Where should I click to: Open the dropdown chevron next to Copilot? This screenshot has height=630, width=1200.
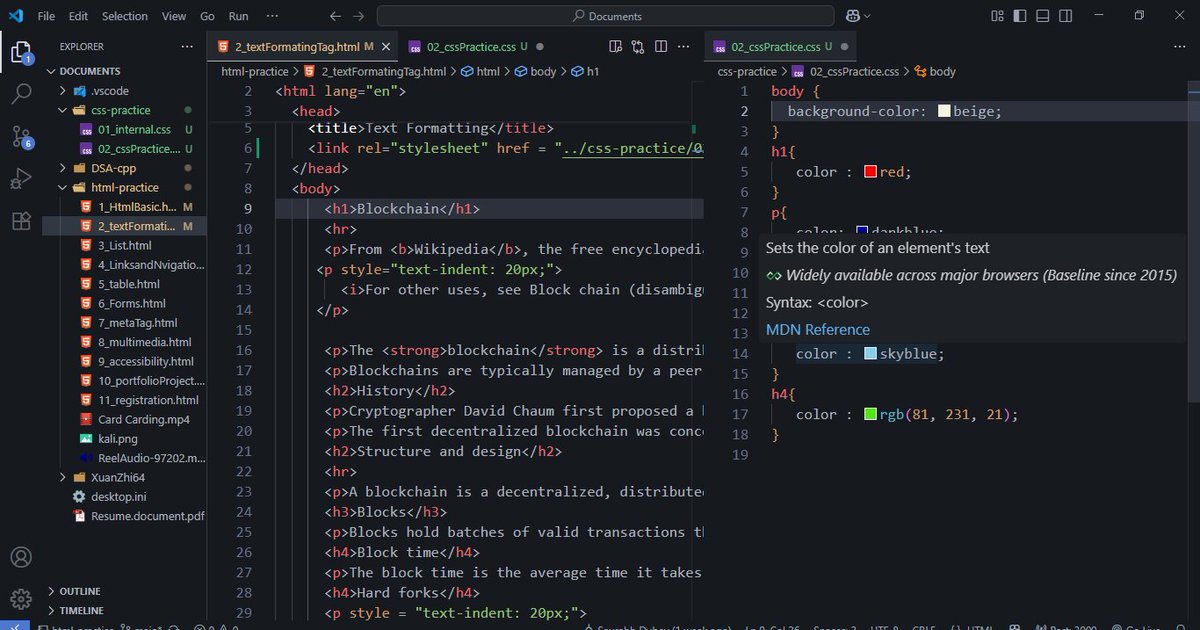click(867, 16)
